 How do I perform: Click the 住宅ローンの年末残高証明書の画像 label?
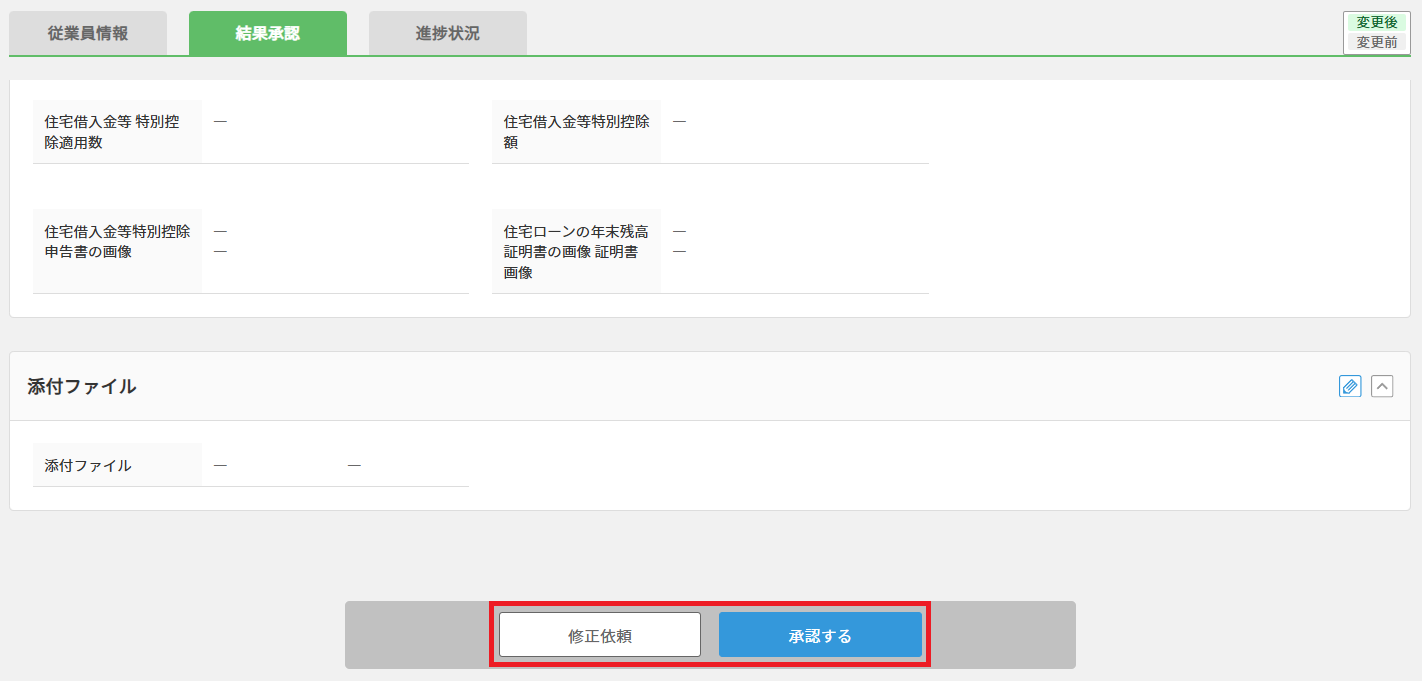tap(577, 252)
